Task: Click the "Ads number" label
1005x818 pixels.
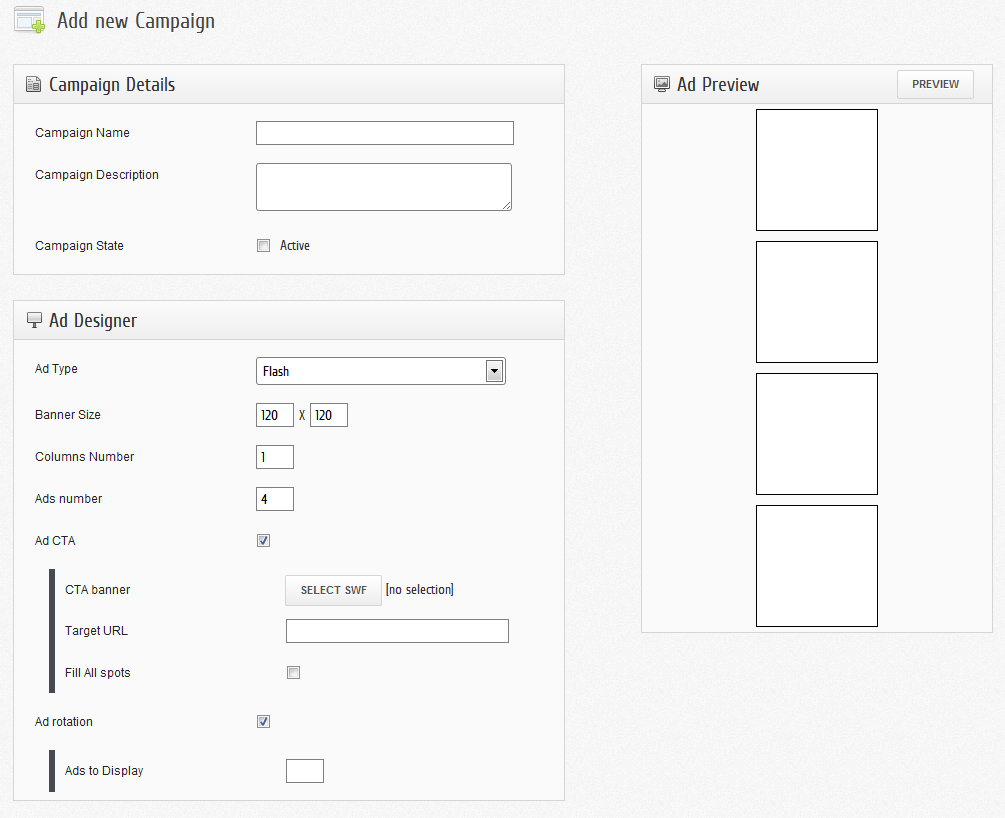Action: pos(69,499)
